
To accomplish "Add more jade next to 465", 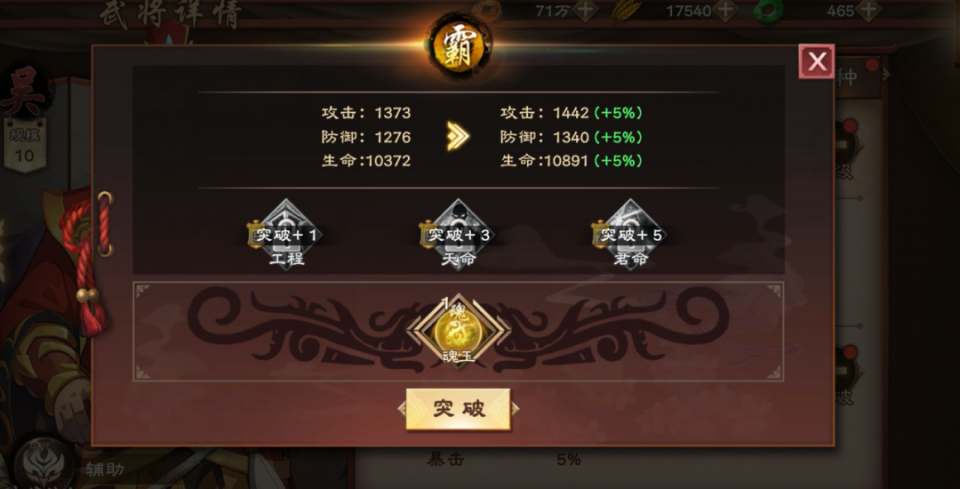I will [x=868, y=10].
